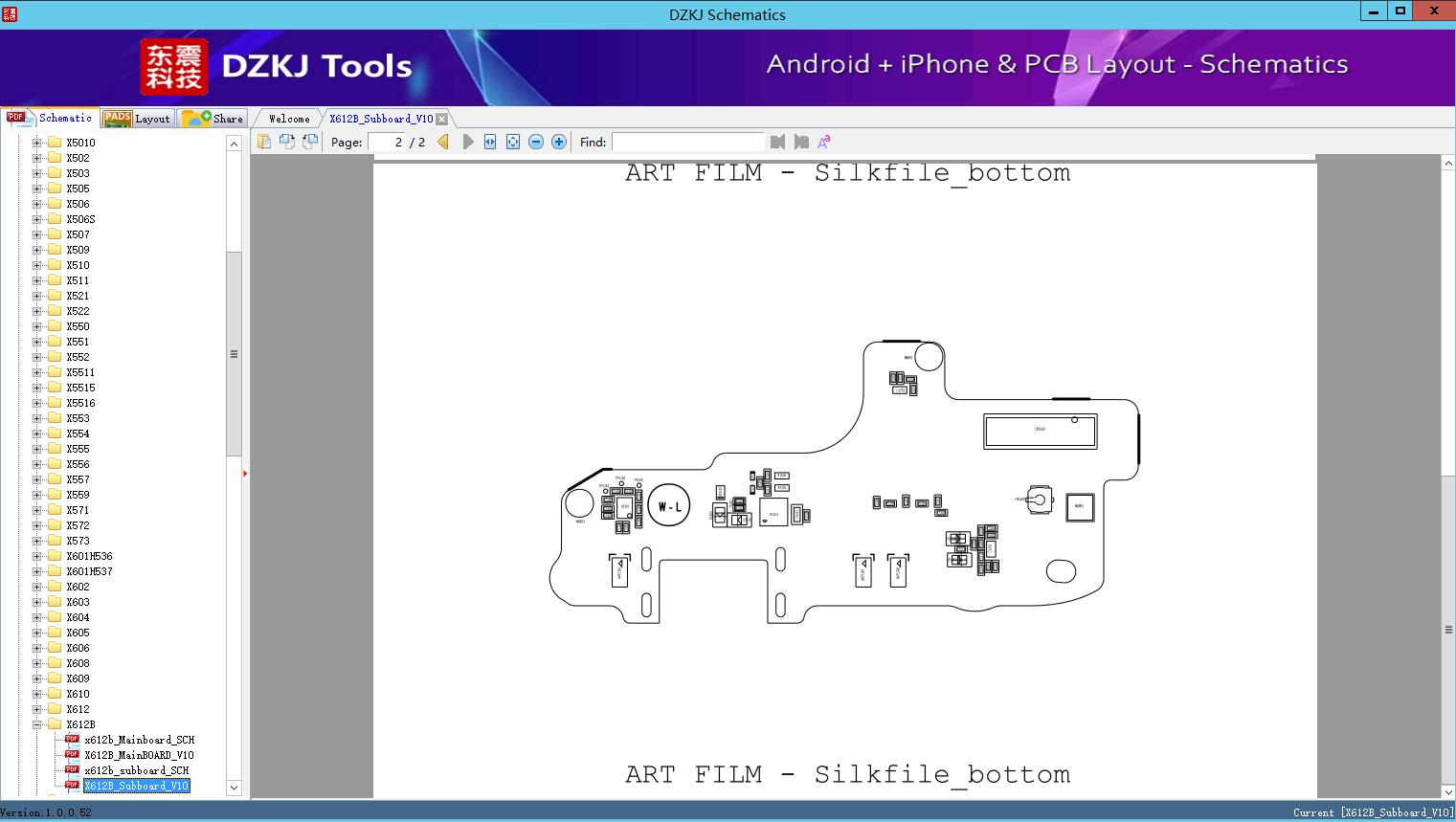Viewport: 1456px width, 822px height.
Task: Click the DZKJ red logo
Action: coord(174,67)
